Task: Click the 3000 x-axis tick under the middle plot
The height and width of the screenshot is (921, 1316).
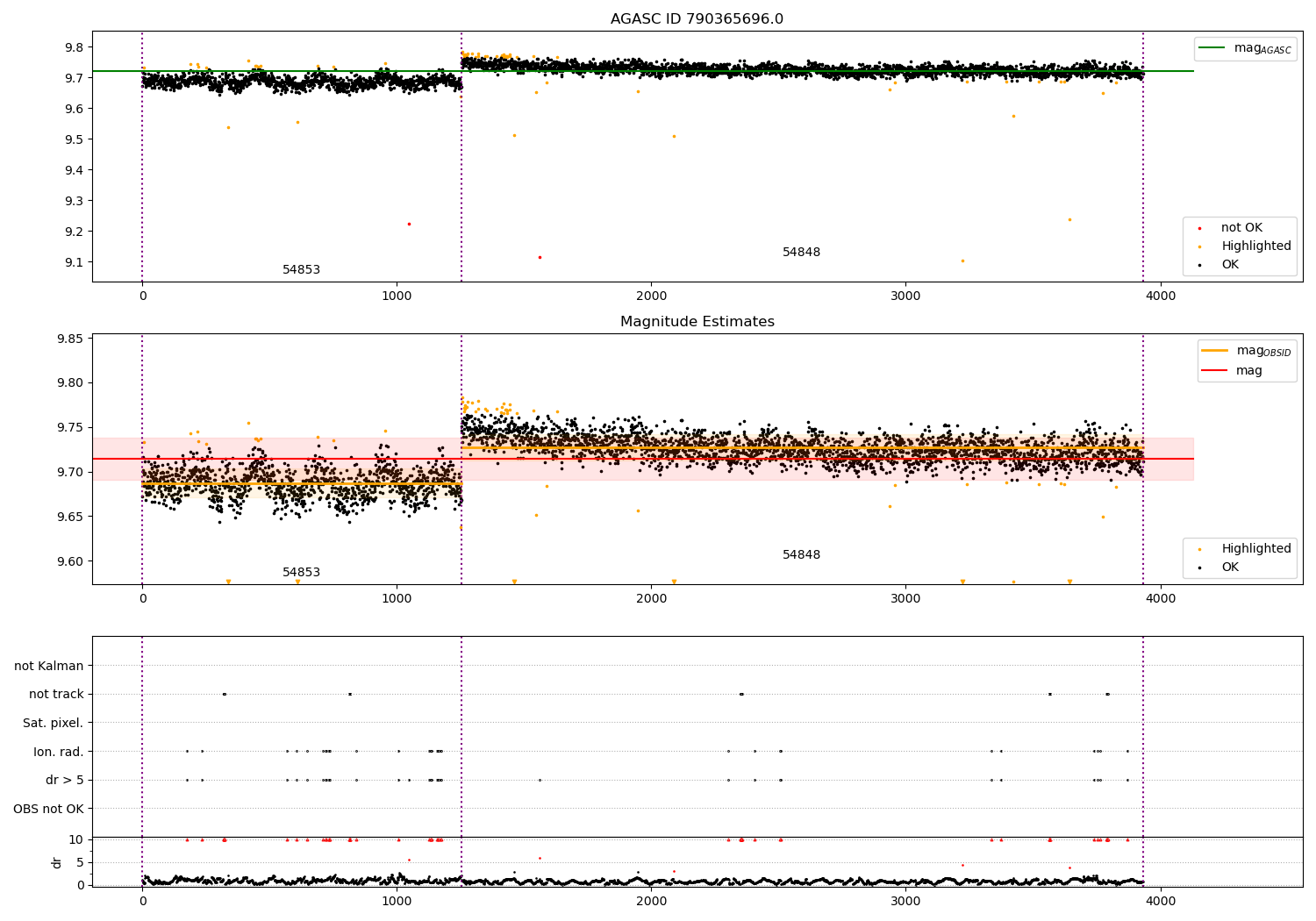Action: [x=905, y=599]
